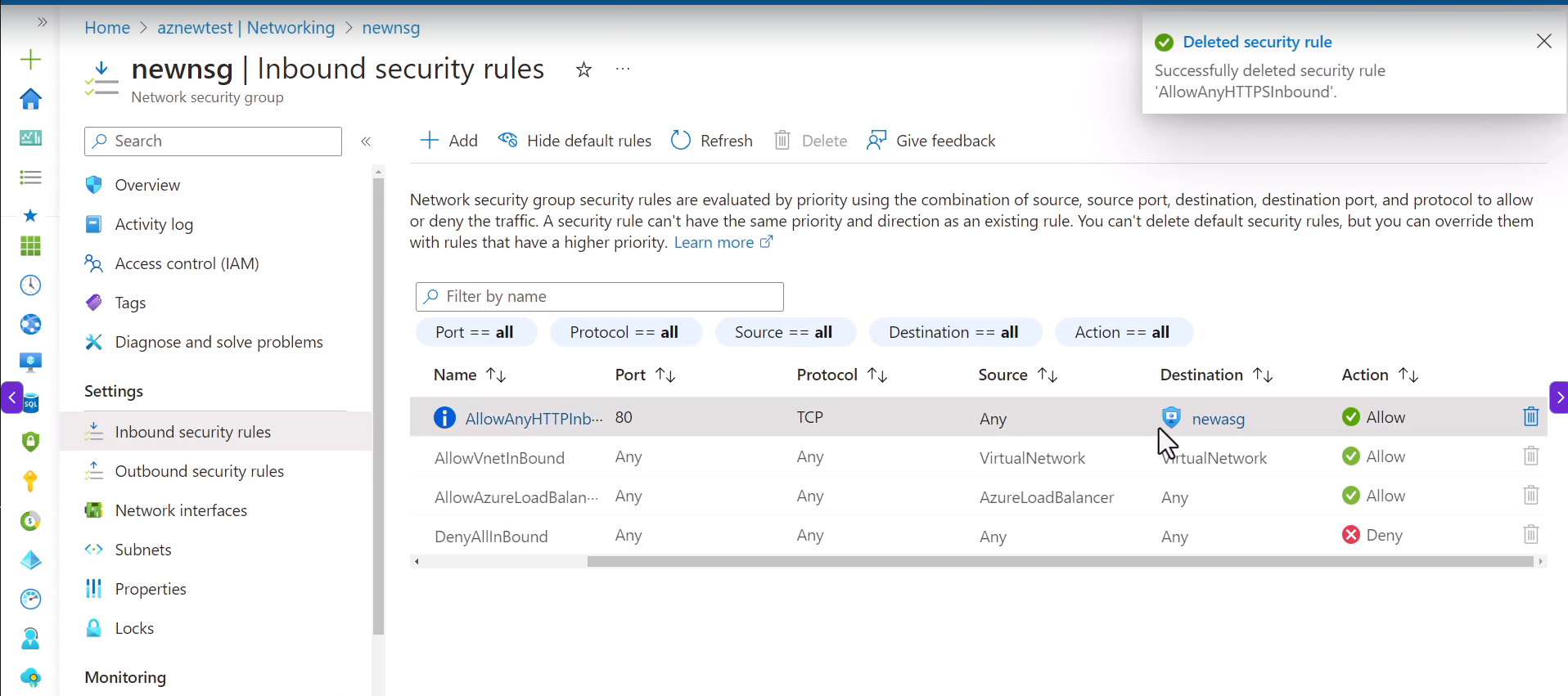Open the Cost Management icon in the left rail

pyautogui.click(x=30, y=521)
